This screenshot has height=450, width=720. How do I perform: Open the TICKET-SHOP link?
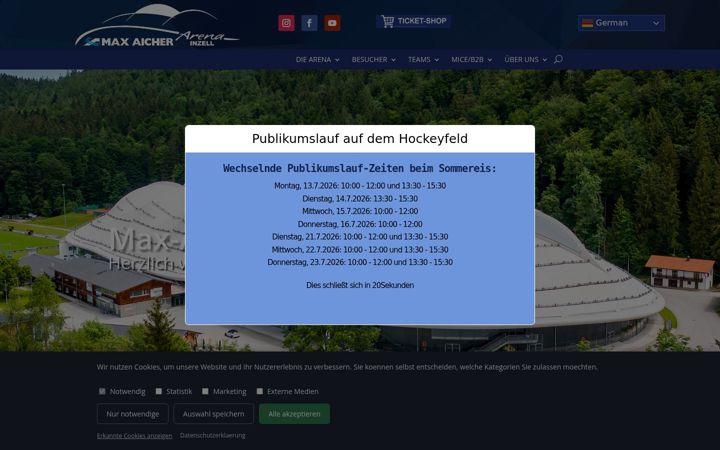click(413, 21)
